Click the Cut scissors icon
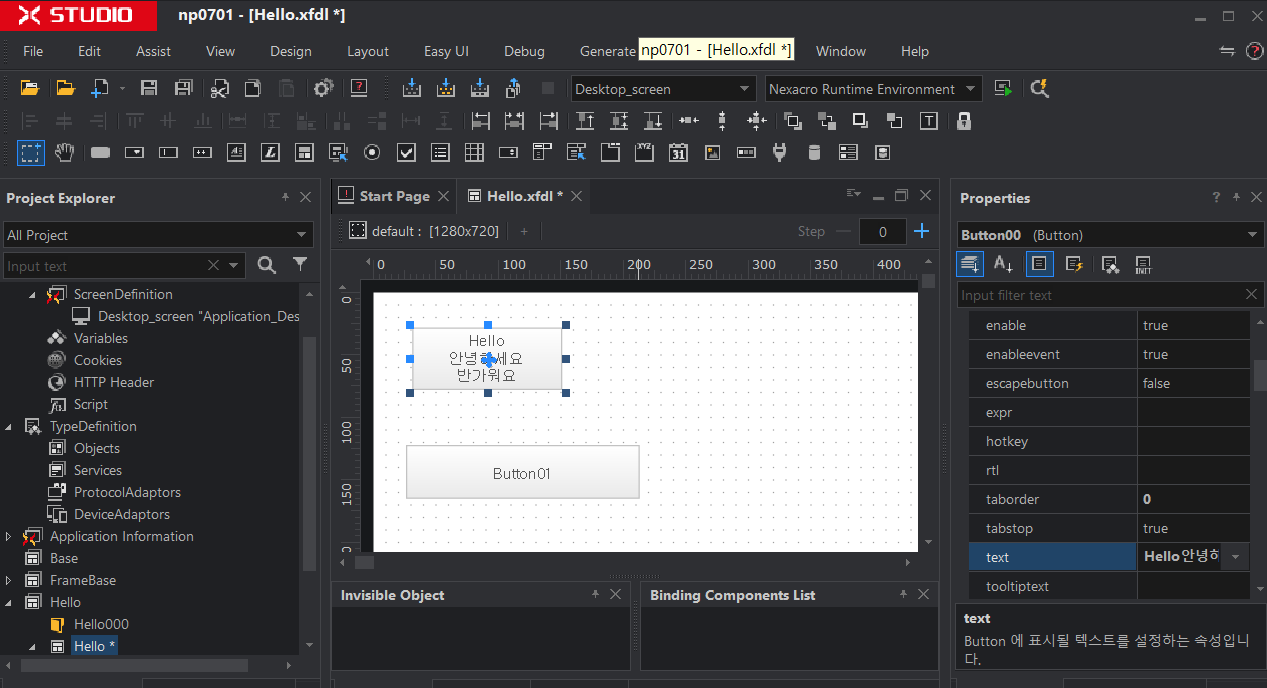The height and width of the screenshot is (688, 1267). pos(219,88)
